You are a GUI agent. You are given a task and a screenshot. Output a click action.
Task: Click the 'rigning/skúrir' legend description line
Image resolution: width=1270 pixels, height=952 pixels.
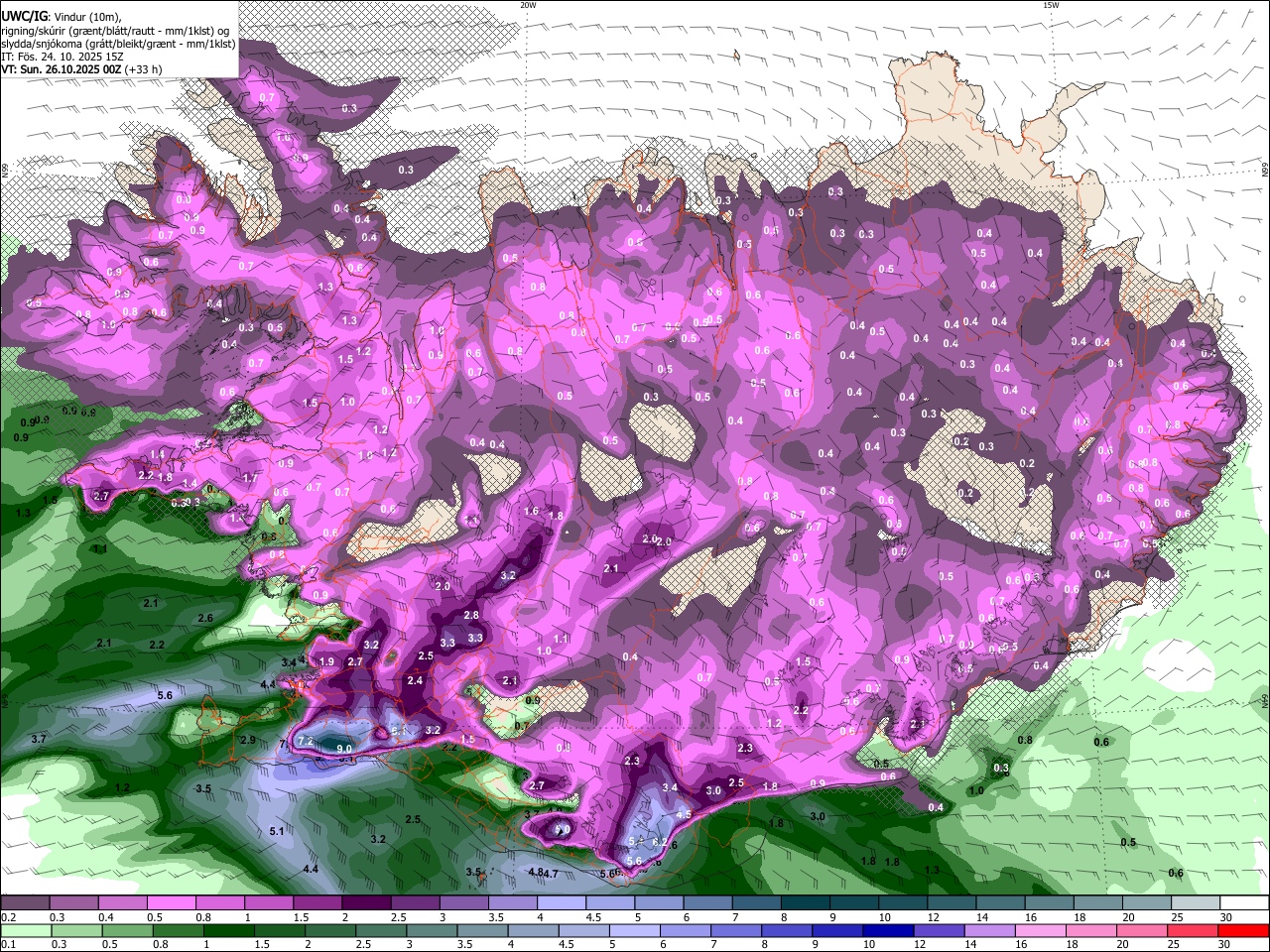[115, 31]
